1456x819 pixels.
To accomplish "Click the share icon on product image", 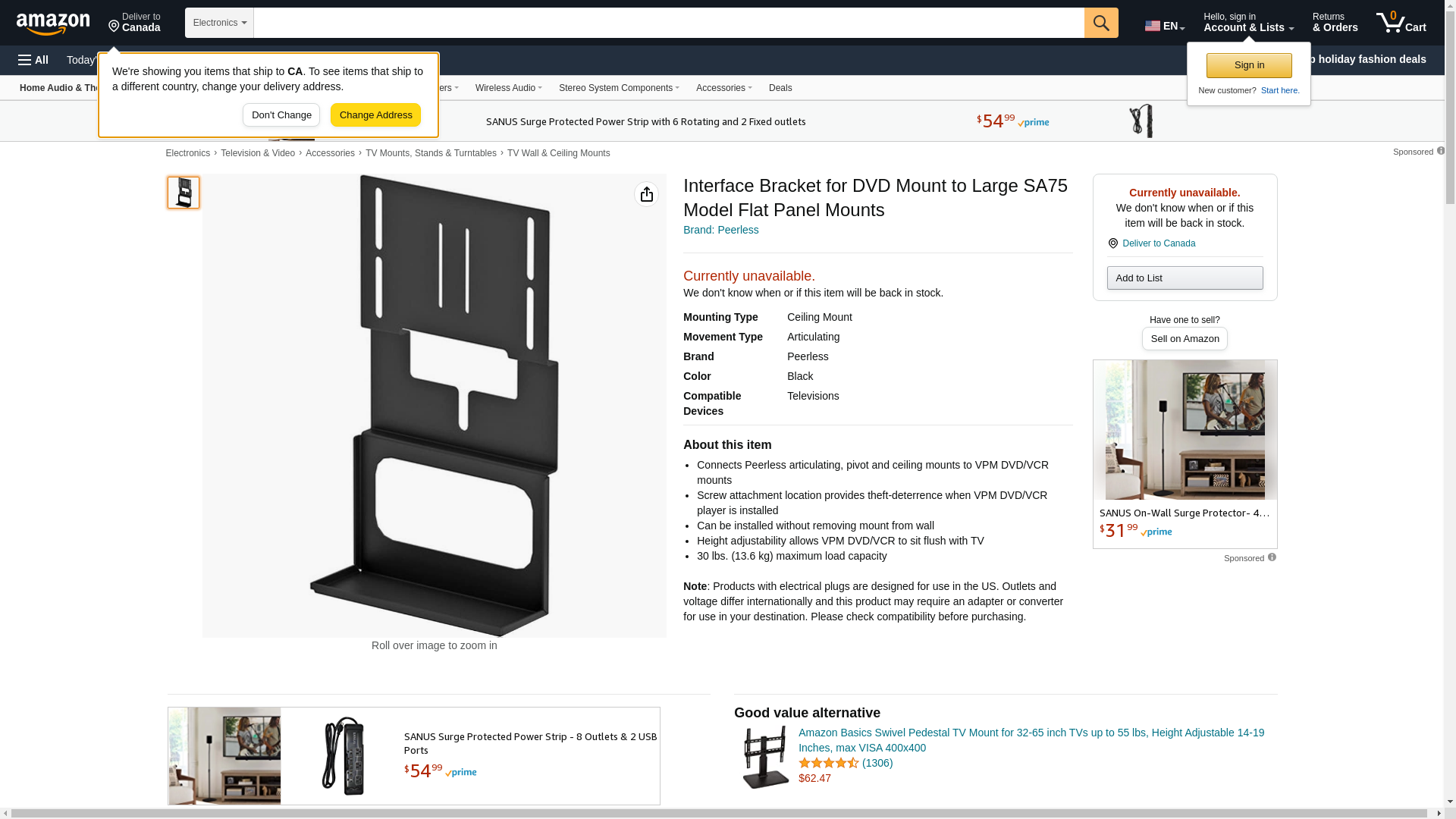I will pos(646,195).
